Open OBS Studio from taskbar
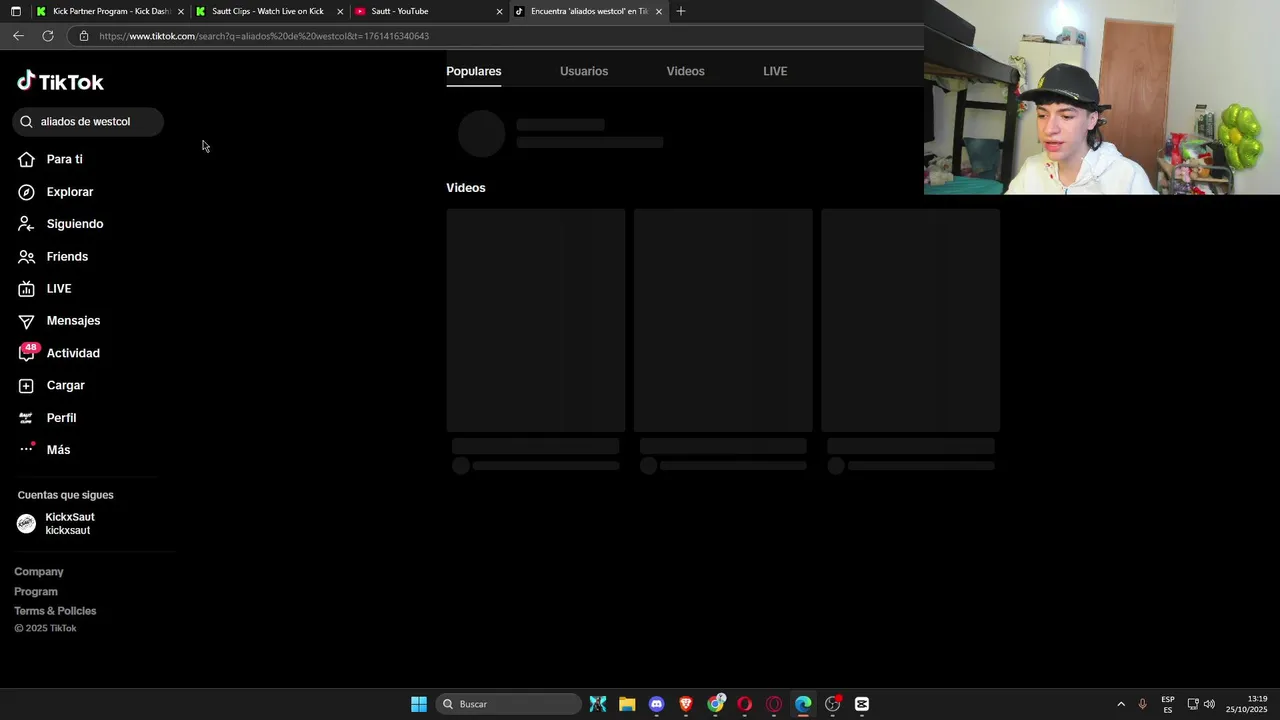This screenshot has height=720, width=1280. (x=833, y=704)
